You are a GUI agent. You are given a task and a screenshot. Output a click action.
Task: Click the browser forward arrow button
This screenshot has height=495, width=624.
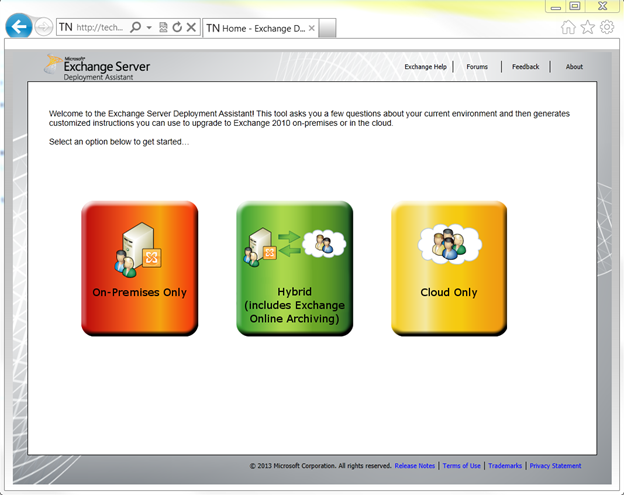43,27
